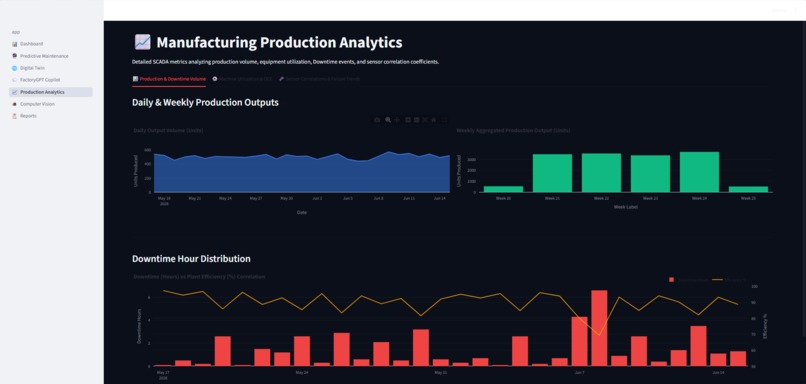The width and height of the screenshot is (806, 384).
Task: Click the 'Jun 14' label on downtime chart
Action: click(719, 372)
